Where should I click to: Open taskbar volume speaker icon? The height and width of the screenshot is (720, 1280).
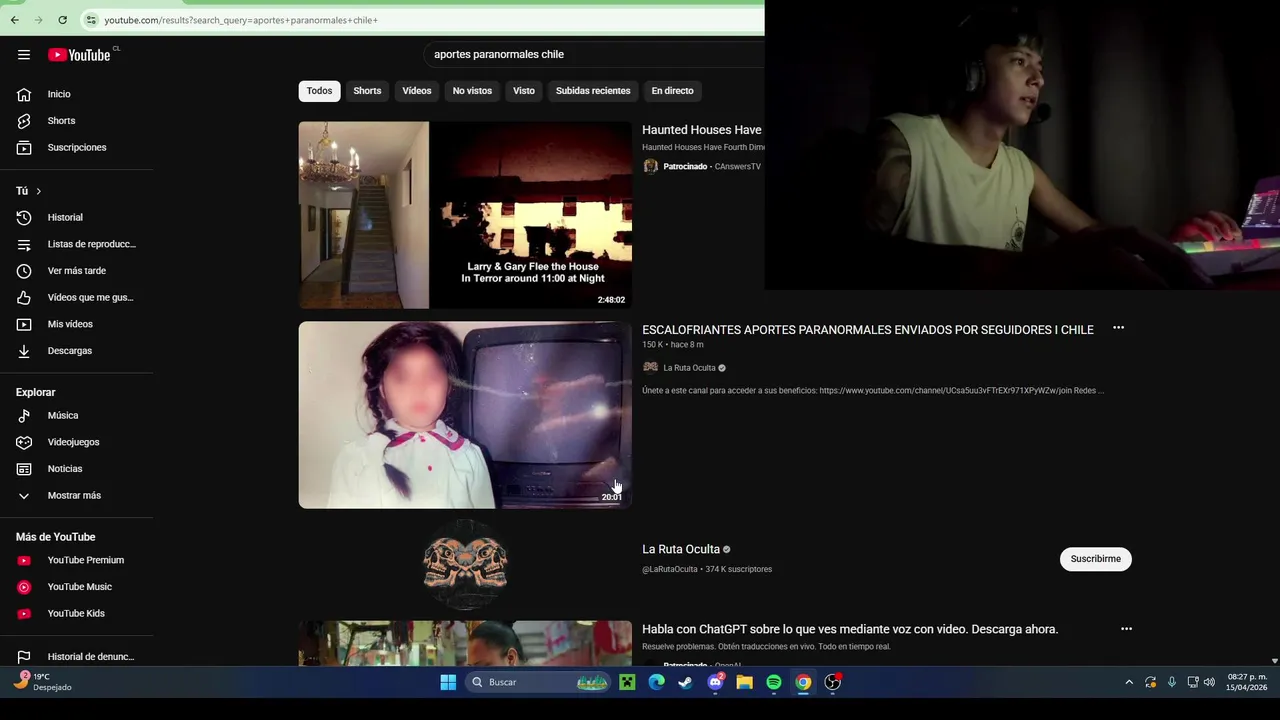pyautogui.click(x=1209, y=682)
